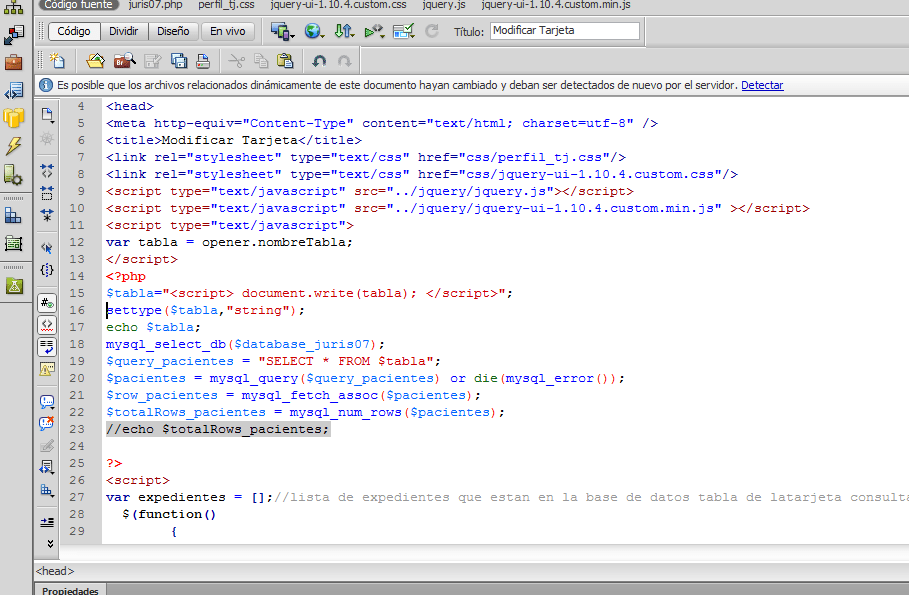
Task: Switch to Diseño view
Action: [x=173, y=31]
